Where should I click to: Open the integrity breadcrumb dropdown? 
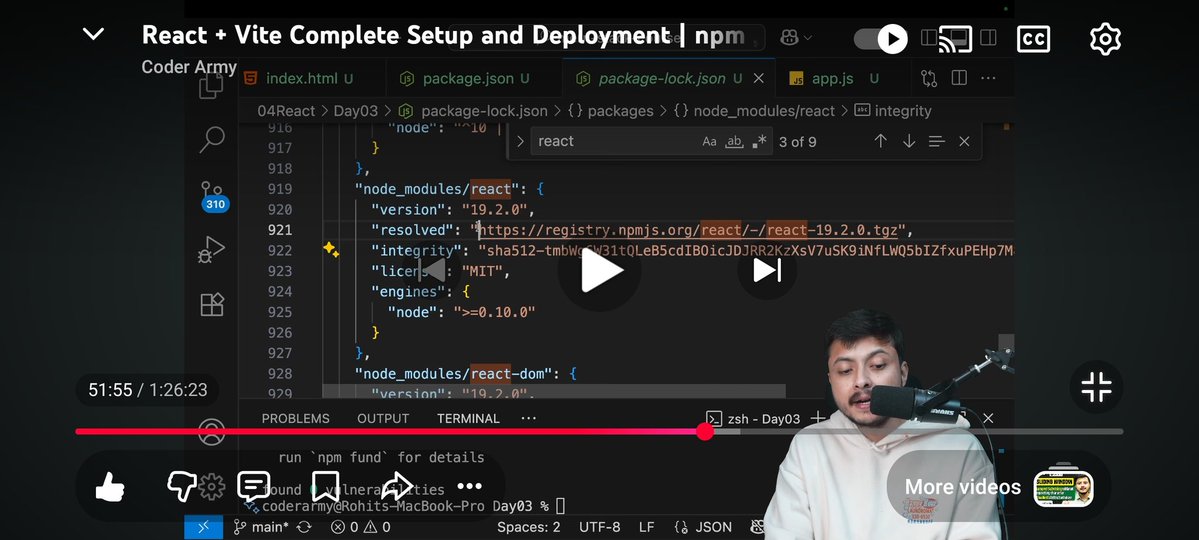click(892, 111)
